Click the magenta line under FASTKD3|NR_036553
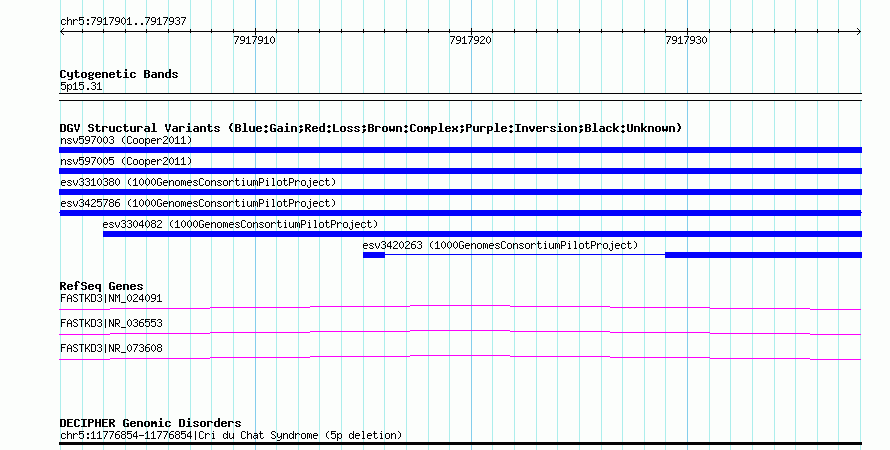Screen dimensions: 890x450 460,333
